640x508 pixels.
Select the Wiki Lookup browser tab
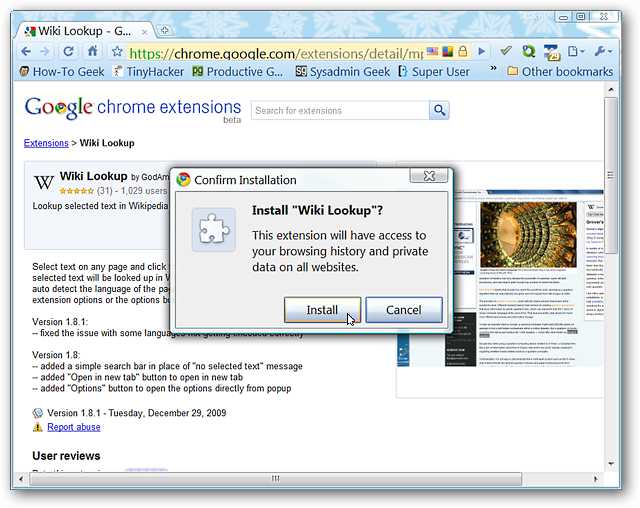[84, 31]
